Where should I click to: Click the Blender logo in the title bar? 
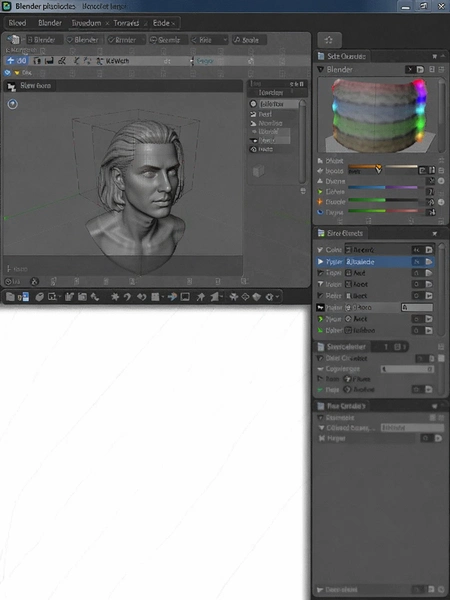click(7, 6)
